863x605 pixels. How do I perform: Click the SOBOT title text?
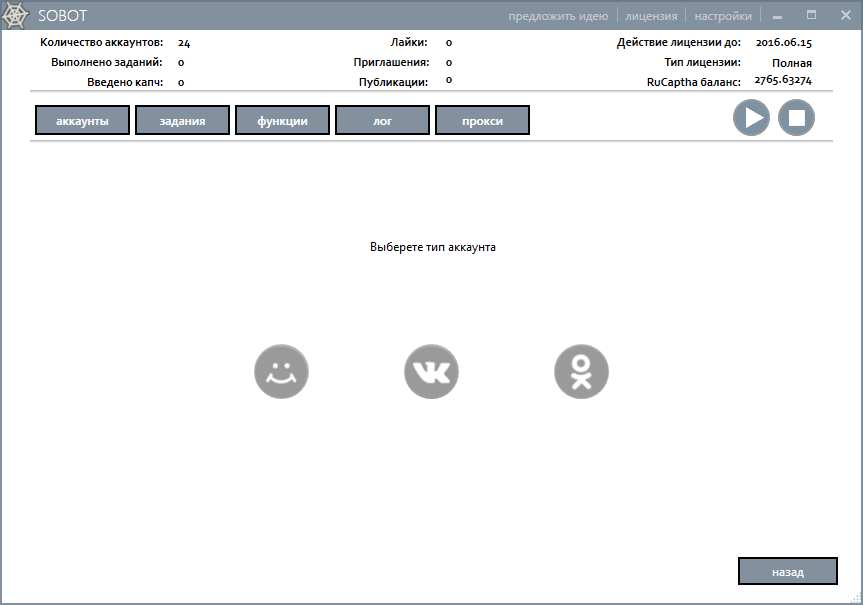click(x=62, y=16)
